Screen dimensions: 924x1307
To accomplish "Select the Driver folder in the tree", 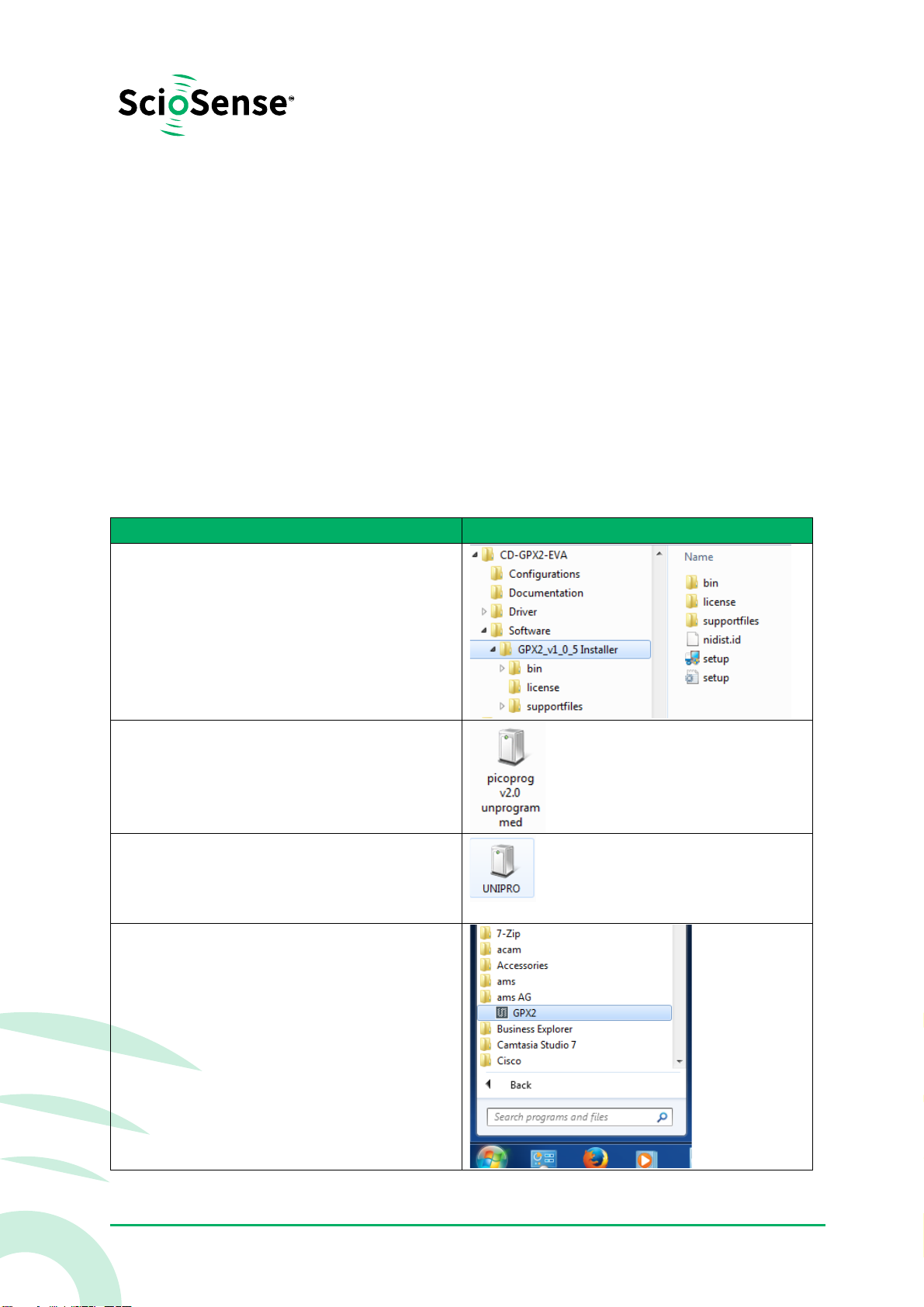I will (x=514, y=612).
